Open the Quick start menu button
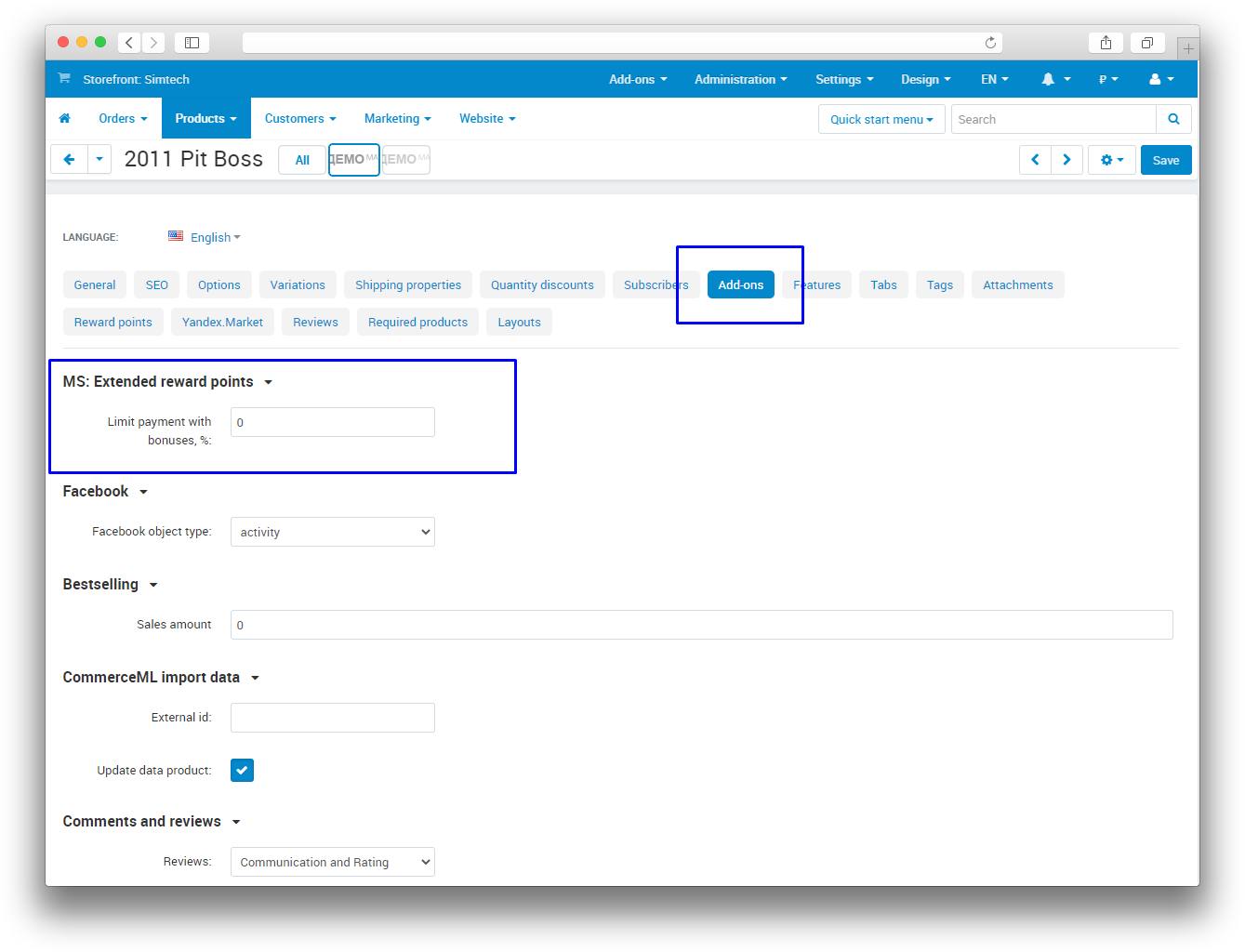1245x952 pixels. tap(881, 119)
